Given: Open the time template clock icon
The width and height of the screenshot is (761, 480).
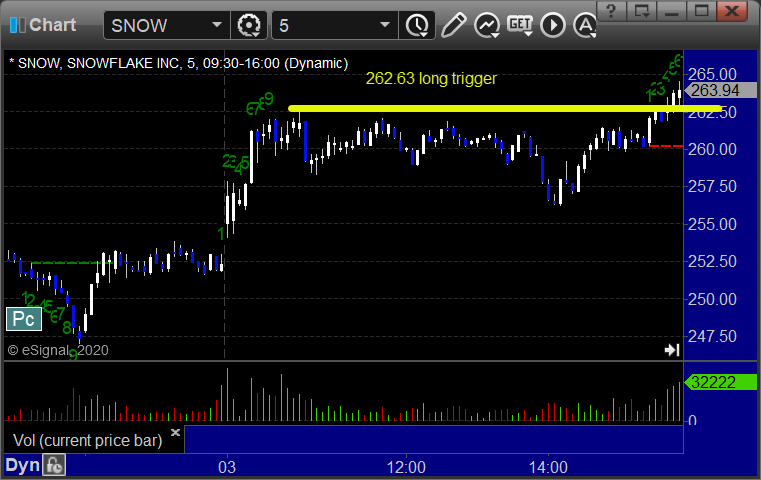Looking at the screenshot, I should point(417,25).
